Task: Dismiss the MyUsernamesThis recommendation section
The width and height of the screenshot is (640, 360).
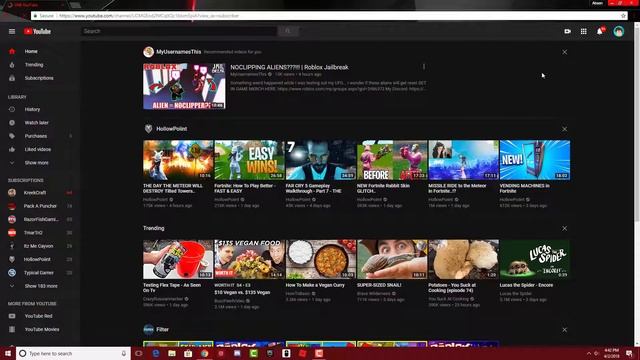Action: [x=564, y=52]
